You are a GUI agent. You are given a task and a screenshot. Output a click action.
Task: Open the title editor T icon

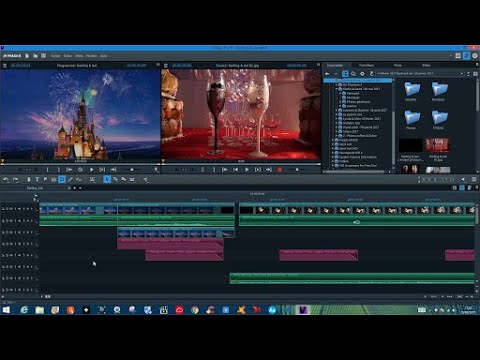click(x=37, y=180)
